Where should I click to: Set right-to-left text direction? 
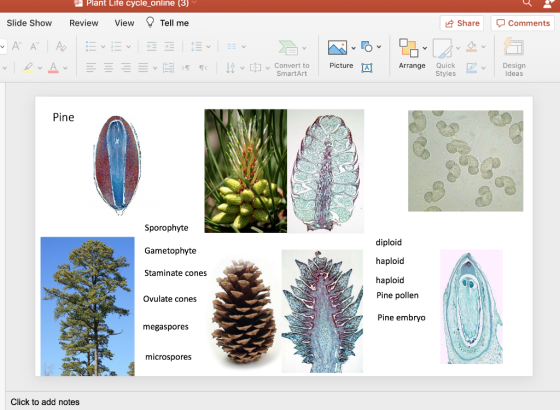click(x=203, y=68)
